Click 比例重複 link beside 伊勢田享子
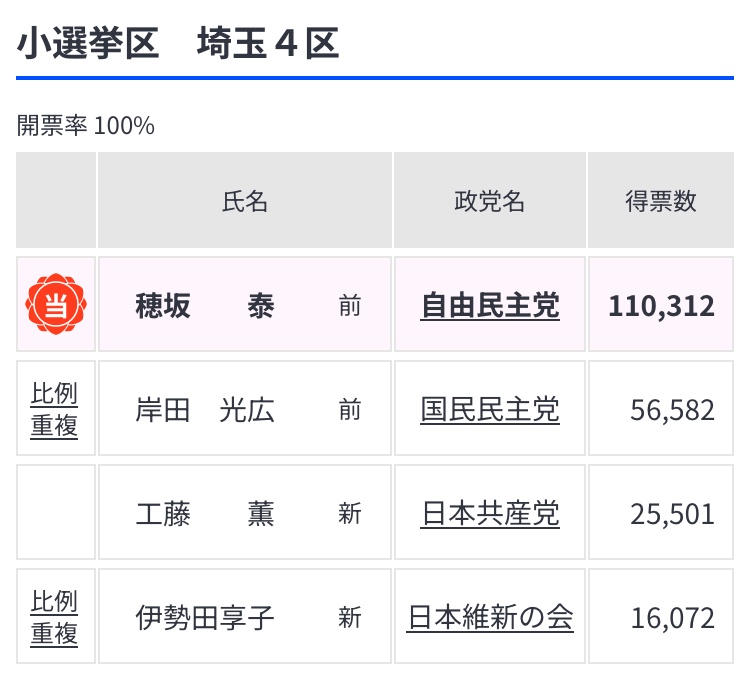This screenshot has height=676, width=750. tap(54, 617)
